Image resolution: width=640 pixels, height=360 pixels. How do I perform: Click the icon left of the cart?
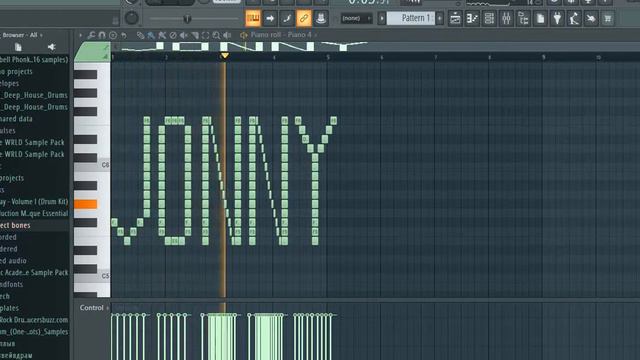[x=591, y=18]
